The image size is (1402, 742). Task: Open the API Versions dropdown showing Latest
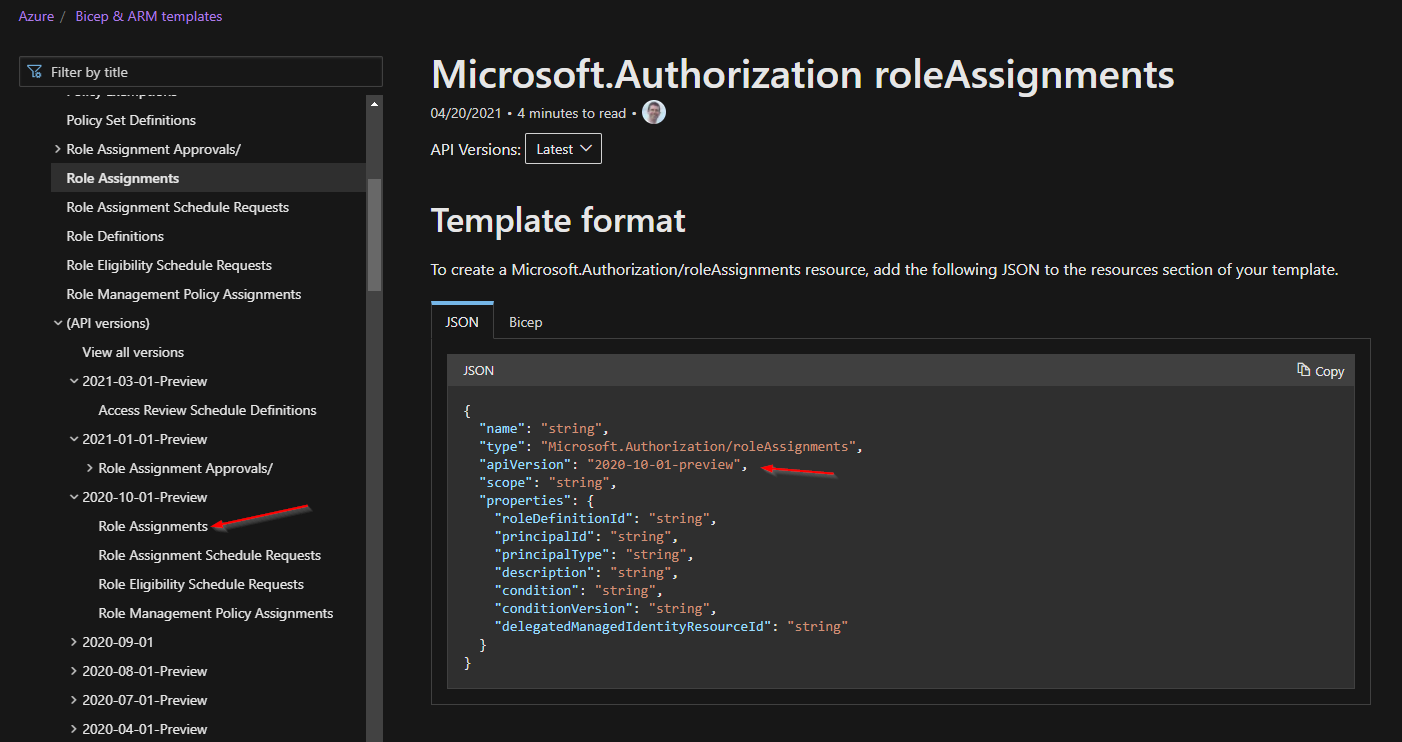[563, 147]
